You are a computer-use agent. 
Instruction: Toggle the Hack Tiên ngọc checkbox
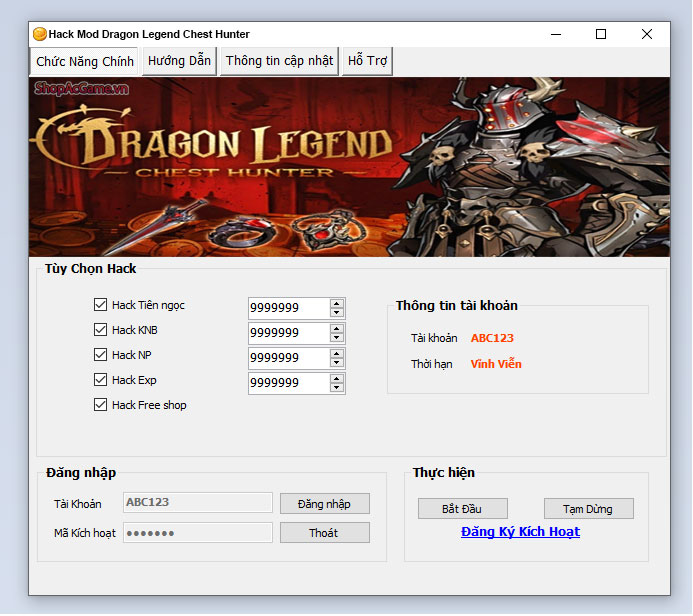click(x=100, y=305)
